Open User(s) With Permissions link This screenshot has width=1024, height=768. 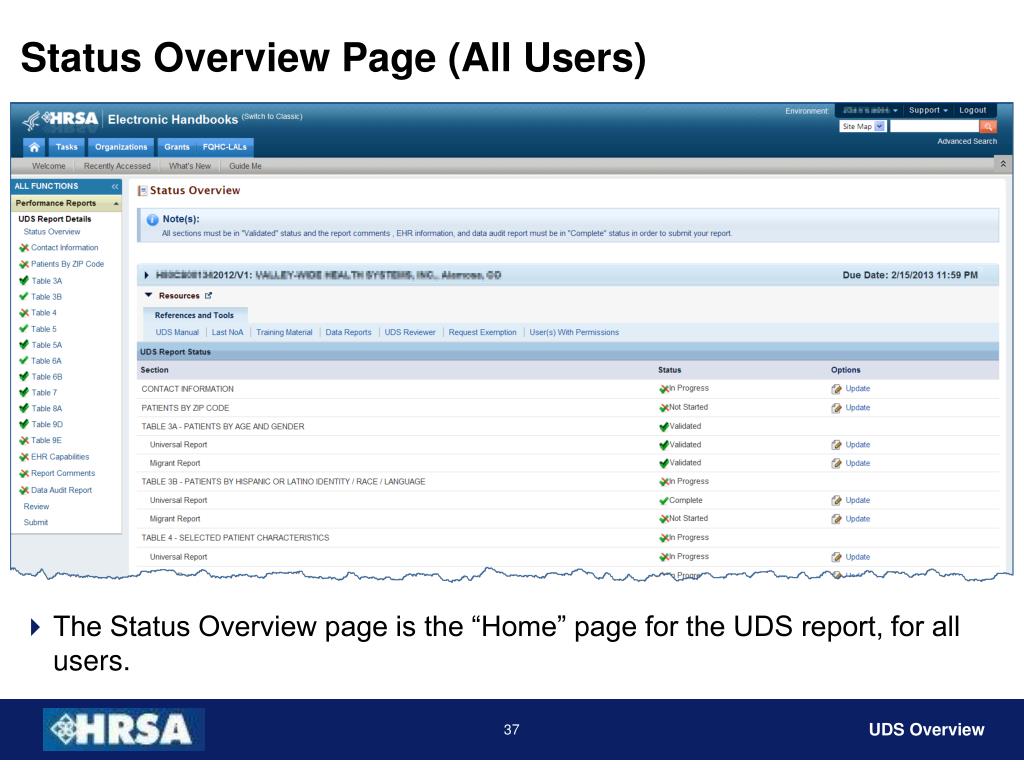click(574, 332)
